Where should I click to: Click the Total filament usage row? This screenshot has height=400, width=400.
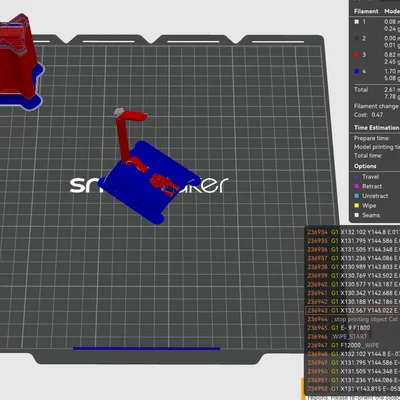coord(377,93)
